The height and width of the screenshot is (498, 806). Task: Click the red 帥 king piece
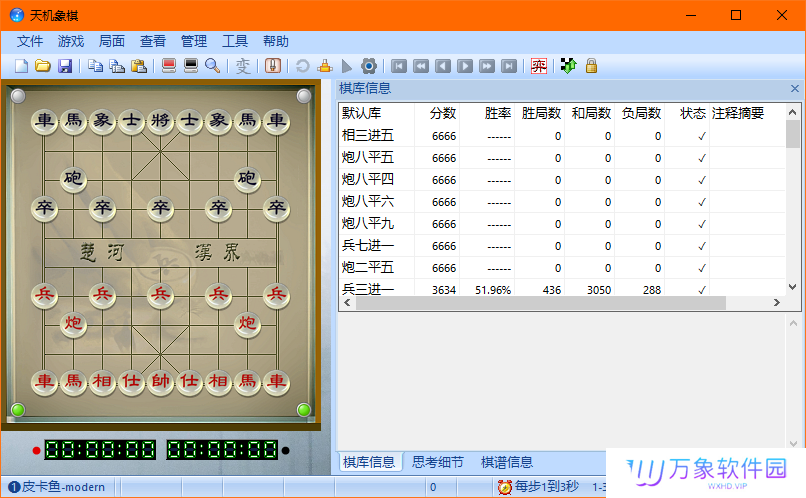coord(160,381)
